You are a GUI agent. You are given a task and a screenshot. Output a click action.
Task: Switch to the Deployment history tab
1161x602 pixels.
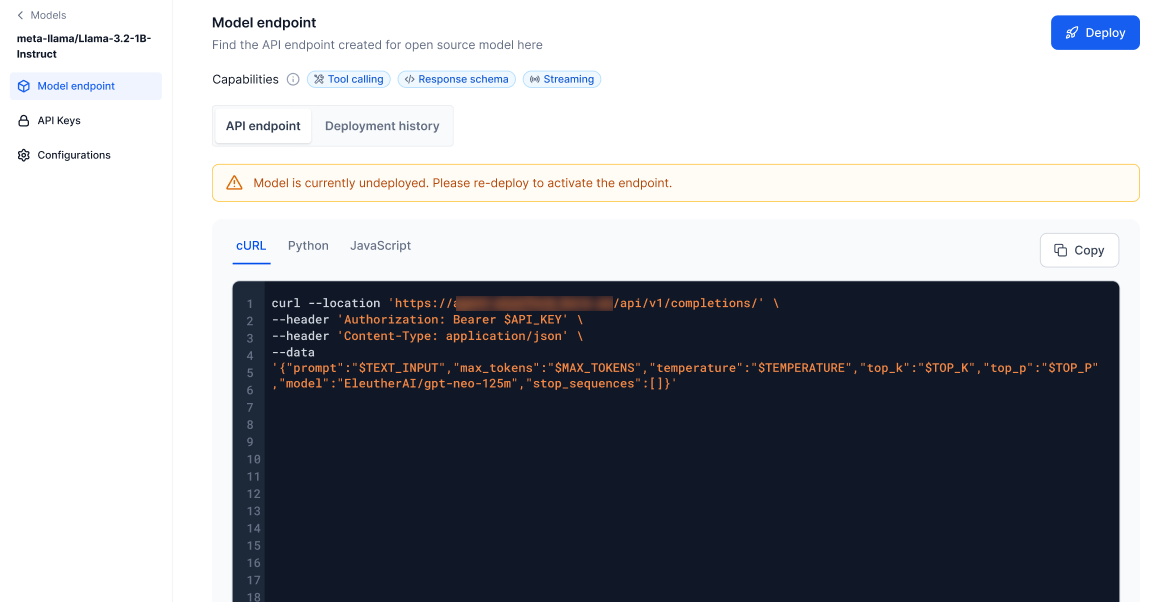(382, 126)
